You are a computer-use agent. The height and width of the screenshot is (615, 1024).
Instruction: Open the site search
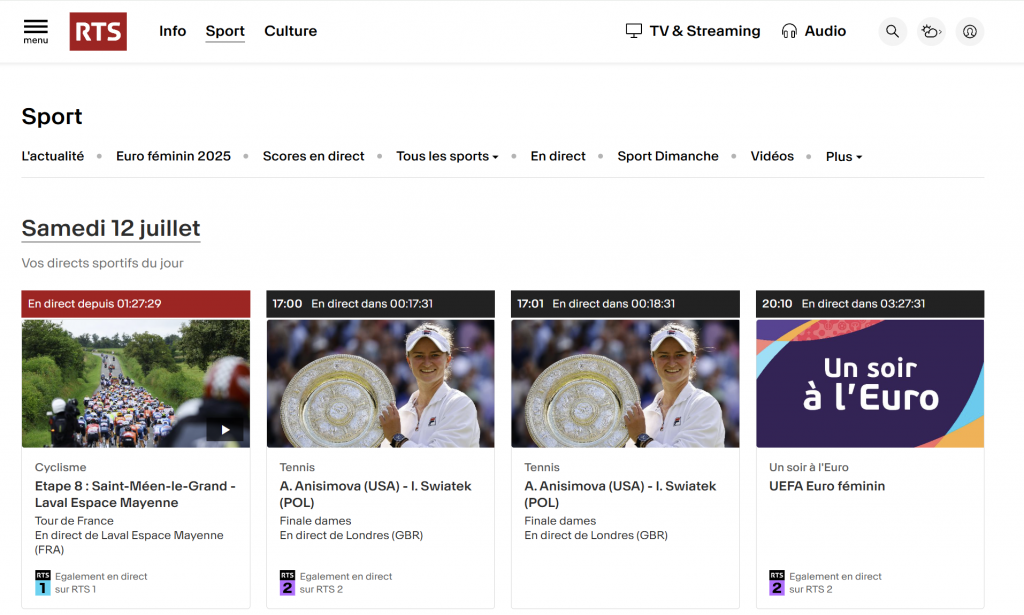pos(892,31)
